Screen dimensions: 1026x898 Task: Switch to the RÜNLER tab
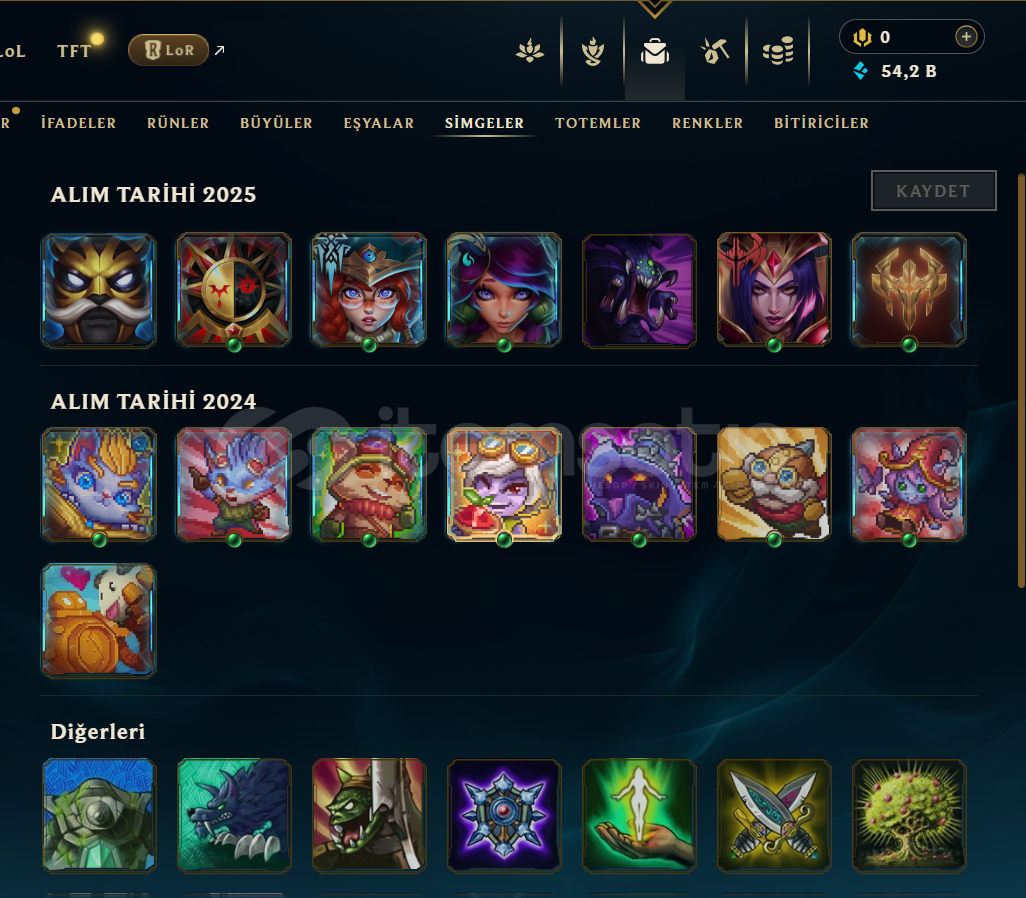178,123
